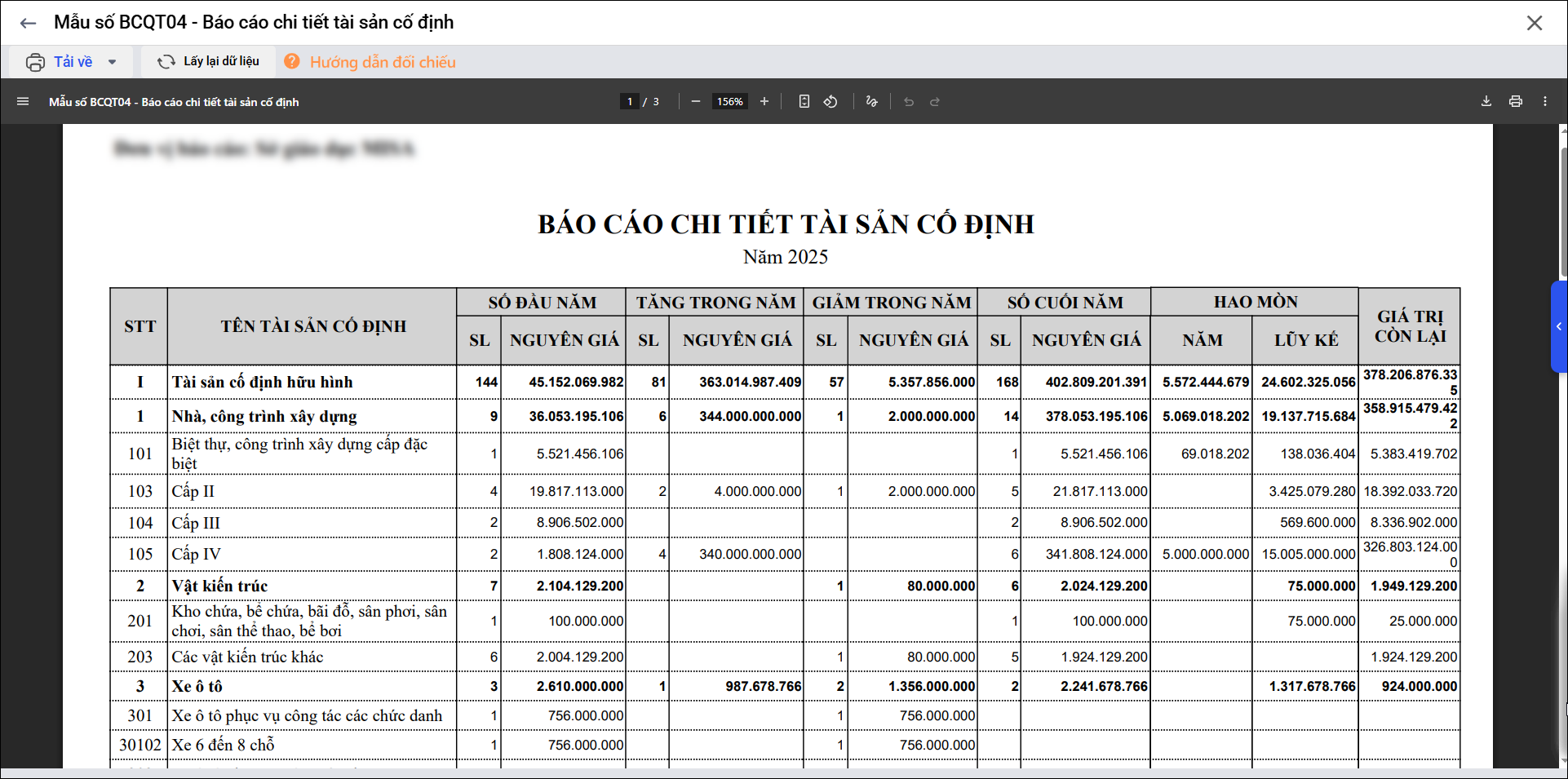Click the value 15.005.000.000
Viewport: 1568px width, 779px height.
coord(1309,554)
